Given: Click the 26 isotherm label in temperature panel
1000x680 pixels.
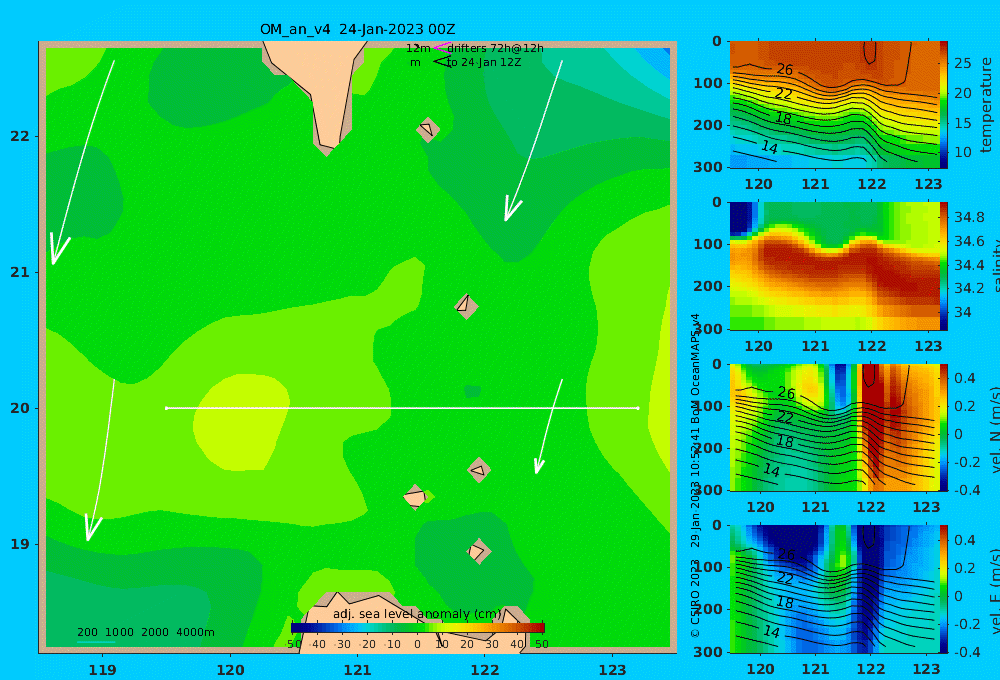Looking at the screenshot, I should click(x=784, y=69).
